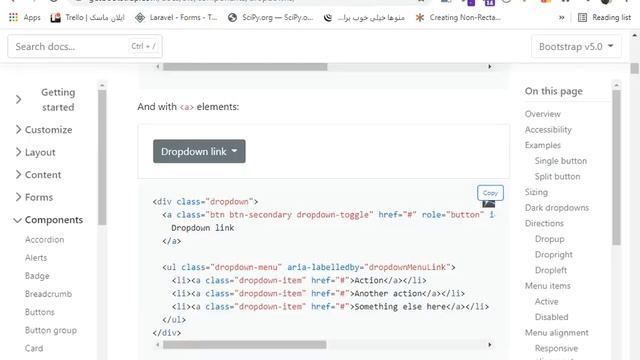
Task: Go to the Button group docs page
Action: [x=51, y=330]
